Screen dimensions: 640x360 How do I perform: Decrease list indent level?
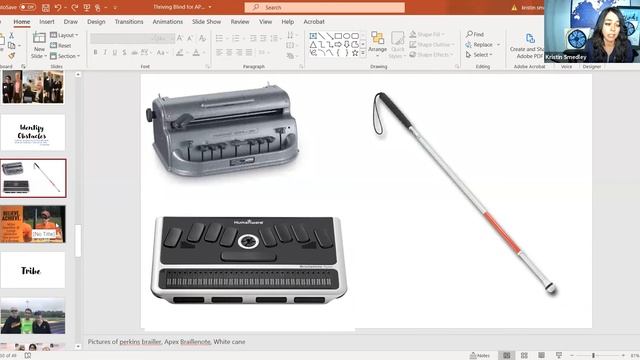[x=253, y=38]
